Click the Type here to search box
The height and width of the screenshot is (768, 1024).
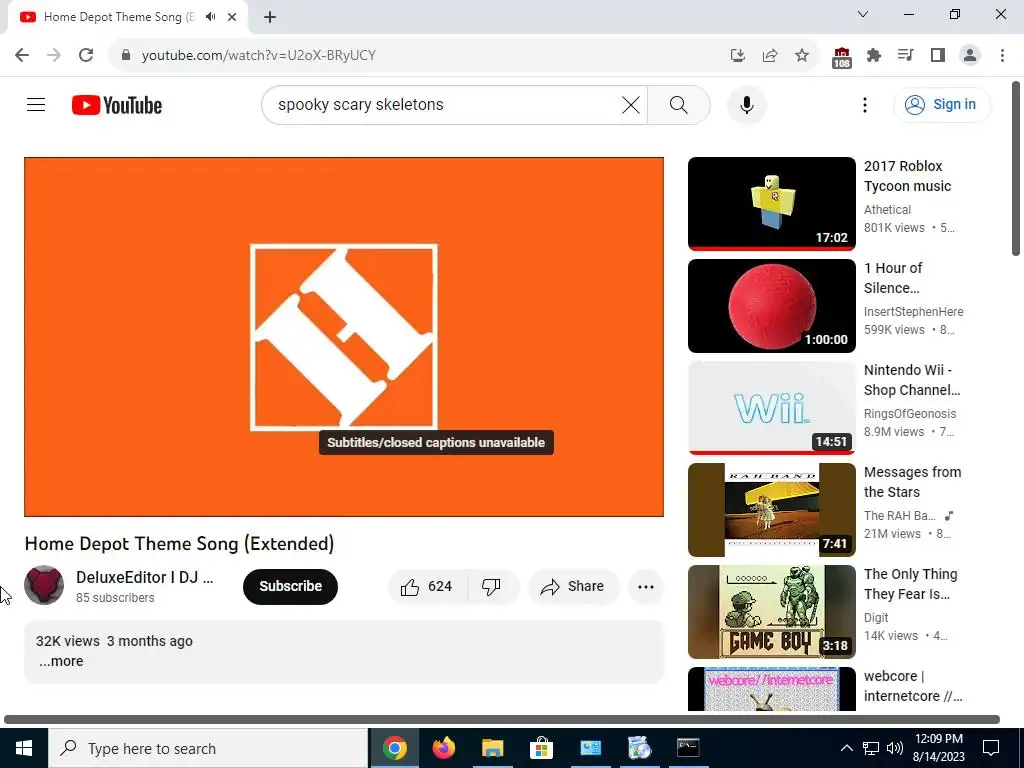tap(208, 748)
